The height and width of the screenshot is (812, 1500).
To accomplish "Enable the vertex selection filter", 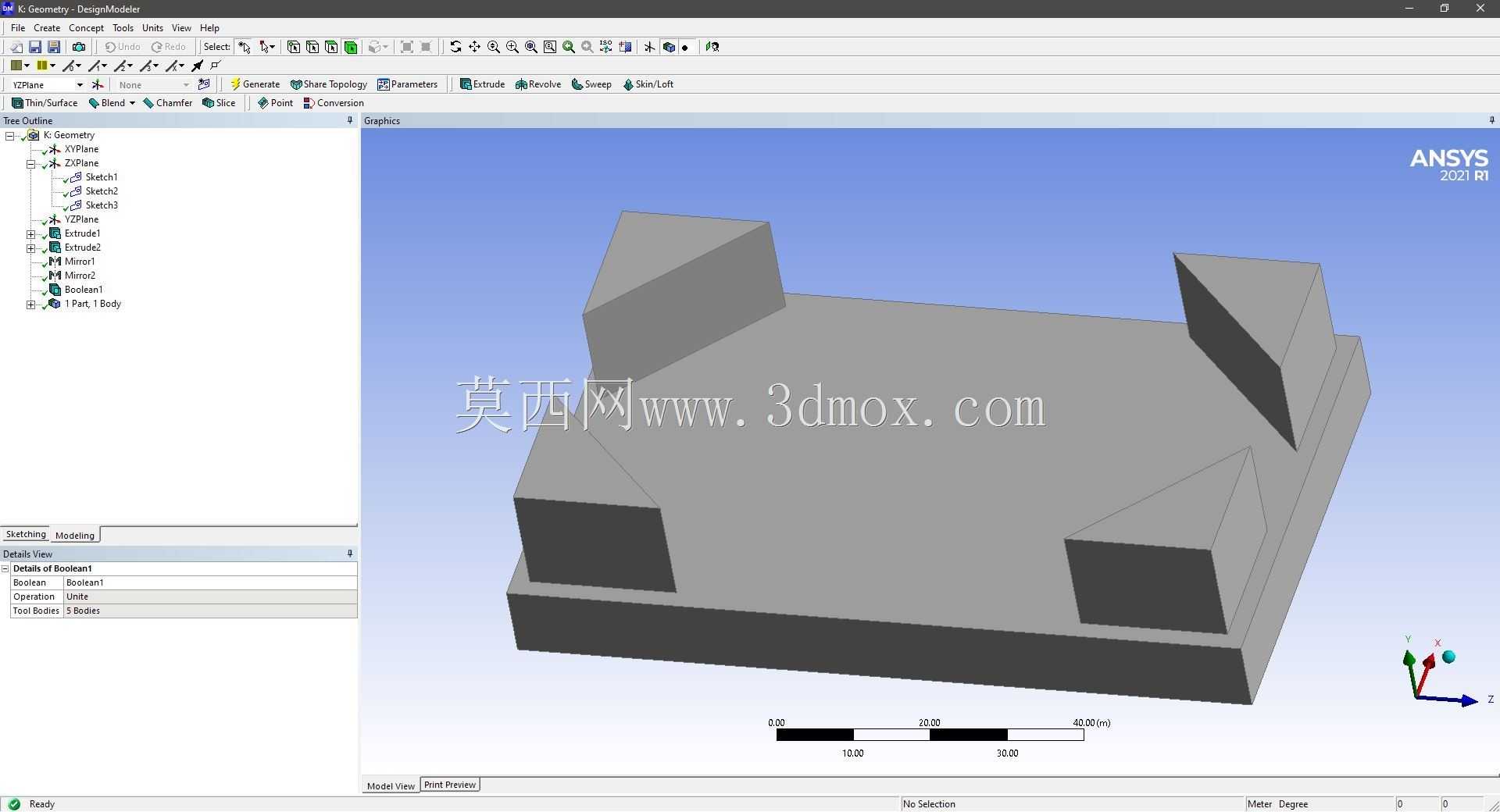I will click(x=294, y=47).
